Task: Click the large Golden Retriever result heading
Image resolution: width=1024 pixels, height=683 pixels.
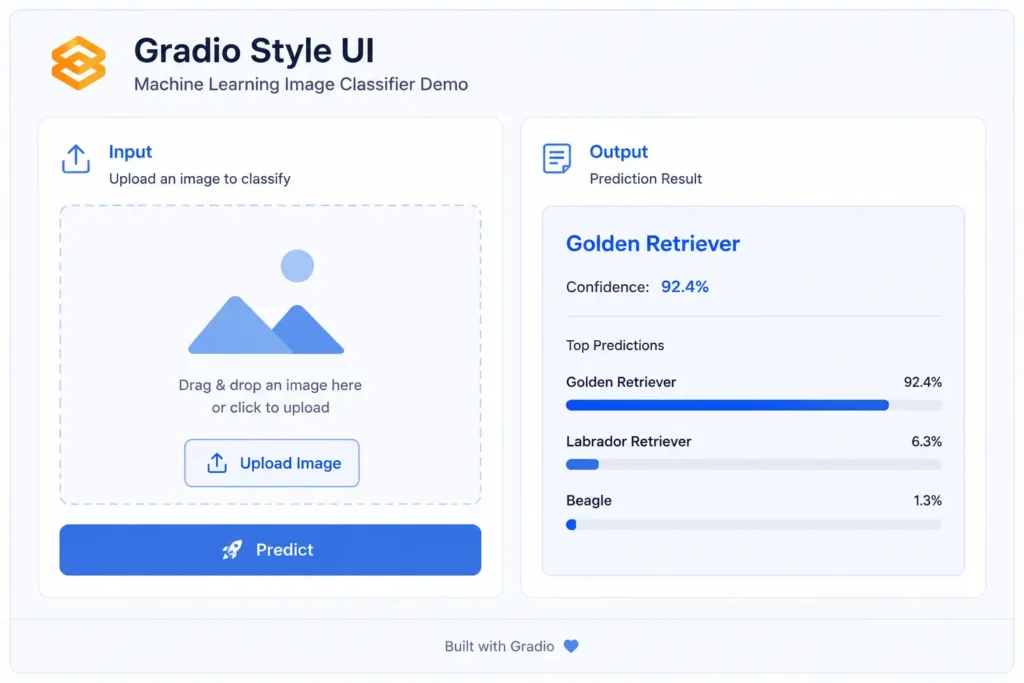Action: (653, 244)
